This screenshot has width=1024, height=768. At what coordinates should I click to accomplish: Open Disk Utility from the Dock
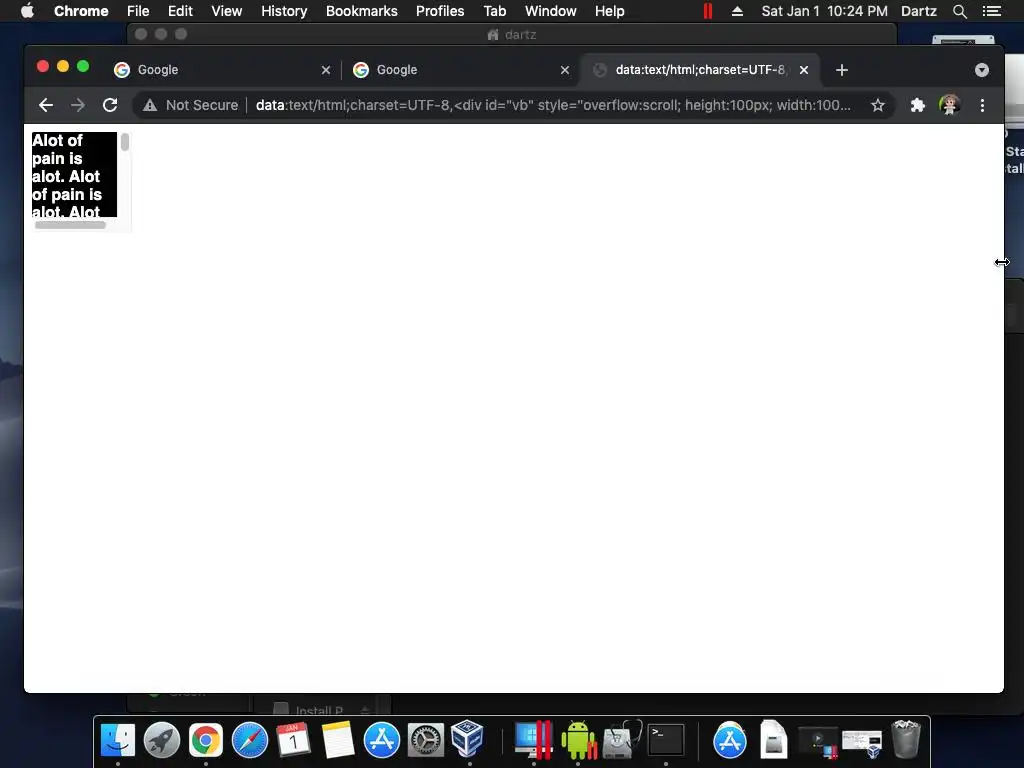(x=622, y=741)
